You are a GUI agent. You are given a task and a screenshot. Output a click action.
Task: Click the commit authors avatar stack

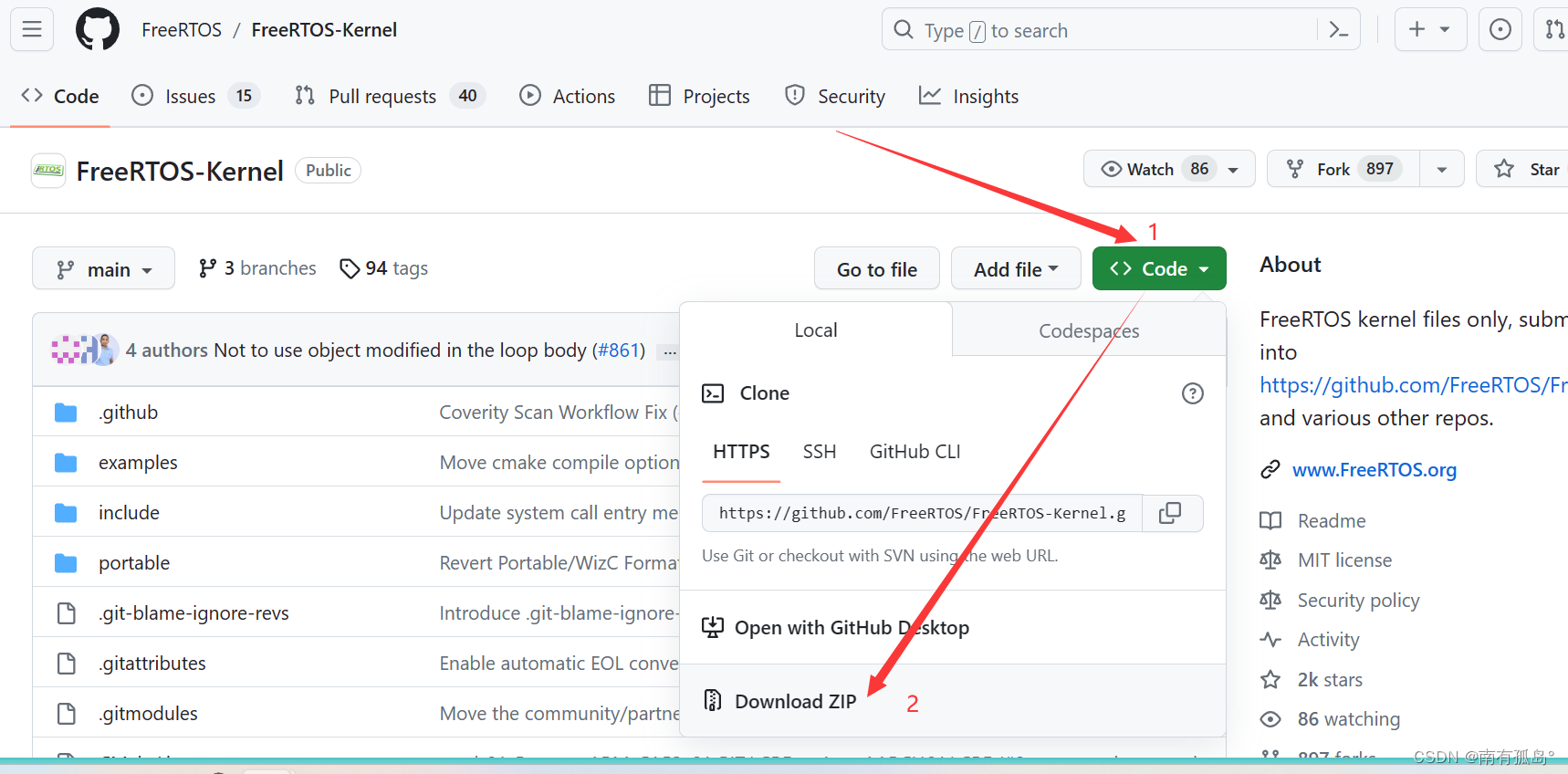coord(84,350)
